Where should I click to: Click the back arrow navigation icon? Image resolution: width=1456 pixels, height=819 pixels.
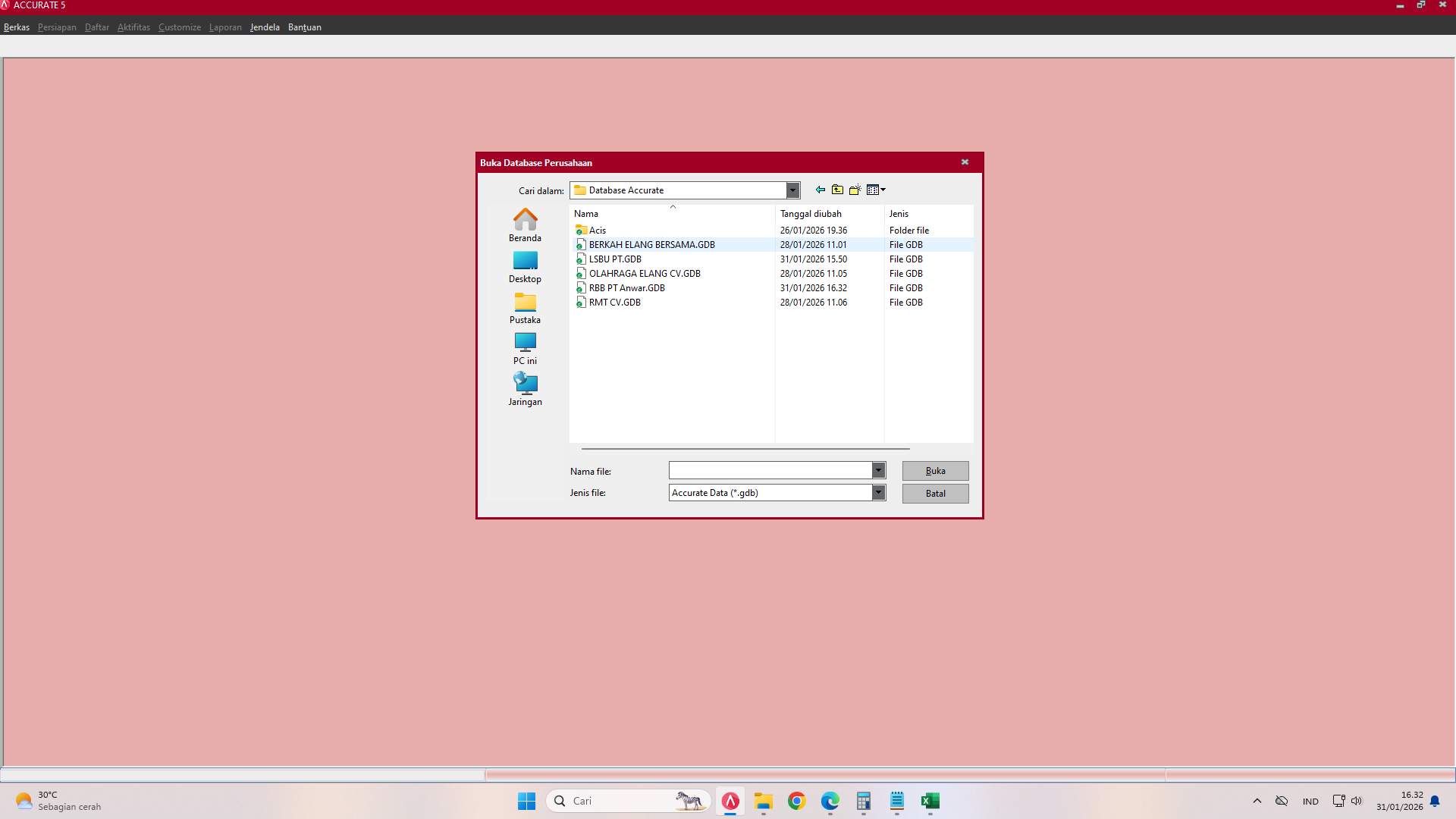point(819,190)
